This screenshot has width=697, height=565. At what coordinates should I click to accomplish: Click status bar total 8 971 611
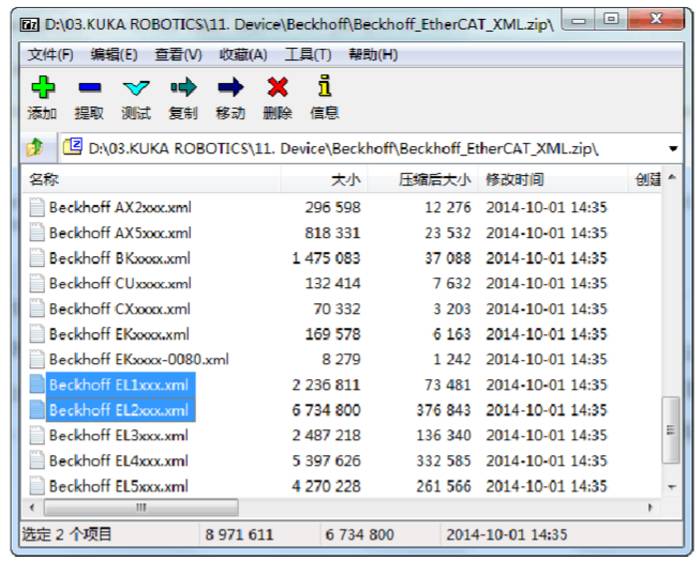(239, 534)
